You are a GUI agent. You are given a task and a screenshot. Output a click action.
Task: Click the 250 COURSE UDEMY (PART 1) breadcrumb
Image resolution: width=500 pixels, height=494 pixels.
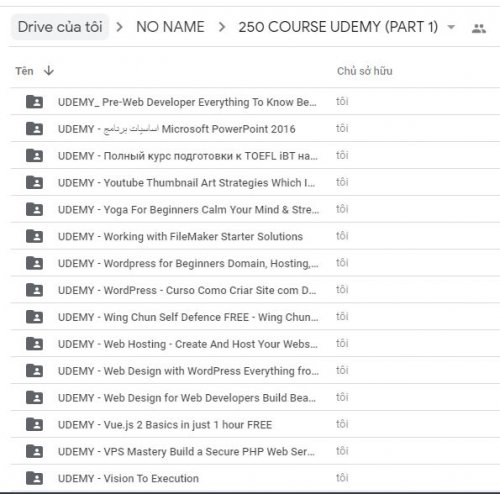(338, 27)
